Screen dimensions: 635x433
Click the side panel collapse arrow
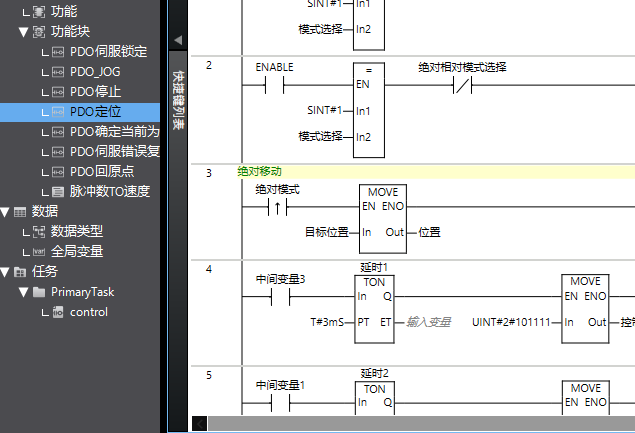(x=178, y=40)
